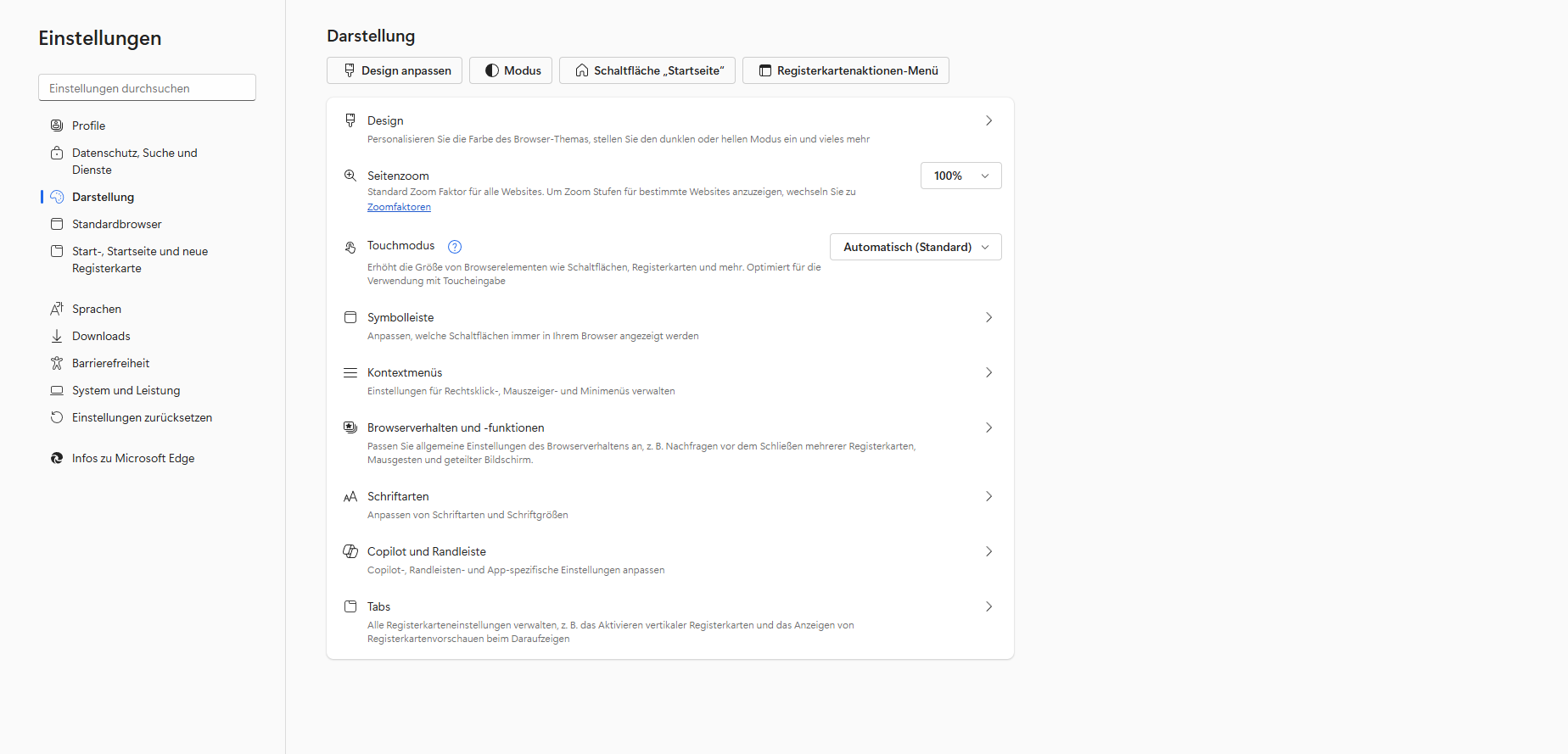Click the Einstellungen zurücksetzen reset icon
The width and height of the screenshot is (1568, 754).
(57, 417)
